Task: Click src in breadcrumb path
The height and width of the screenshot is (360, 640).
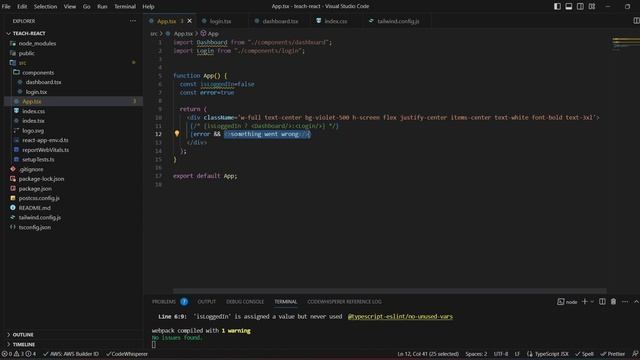Action: click(153, 33)
